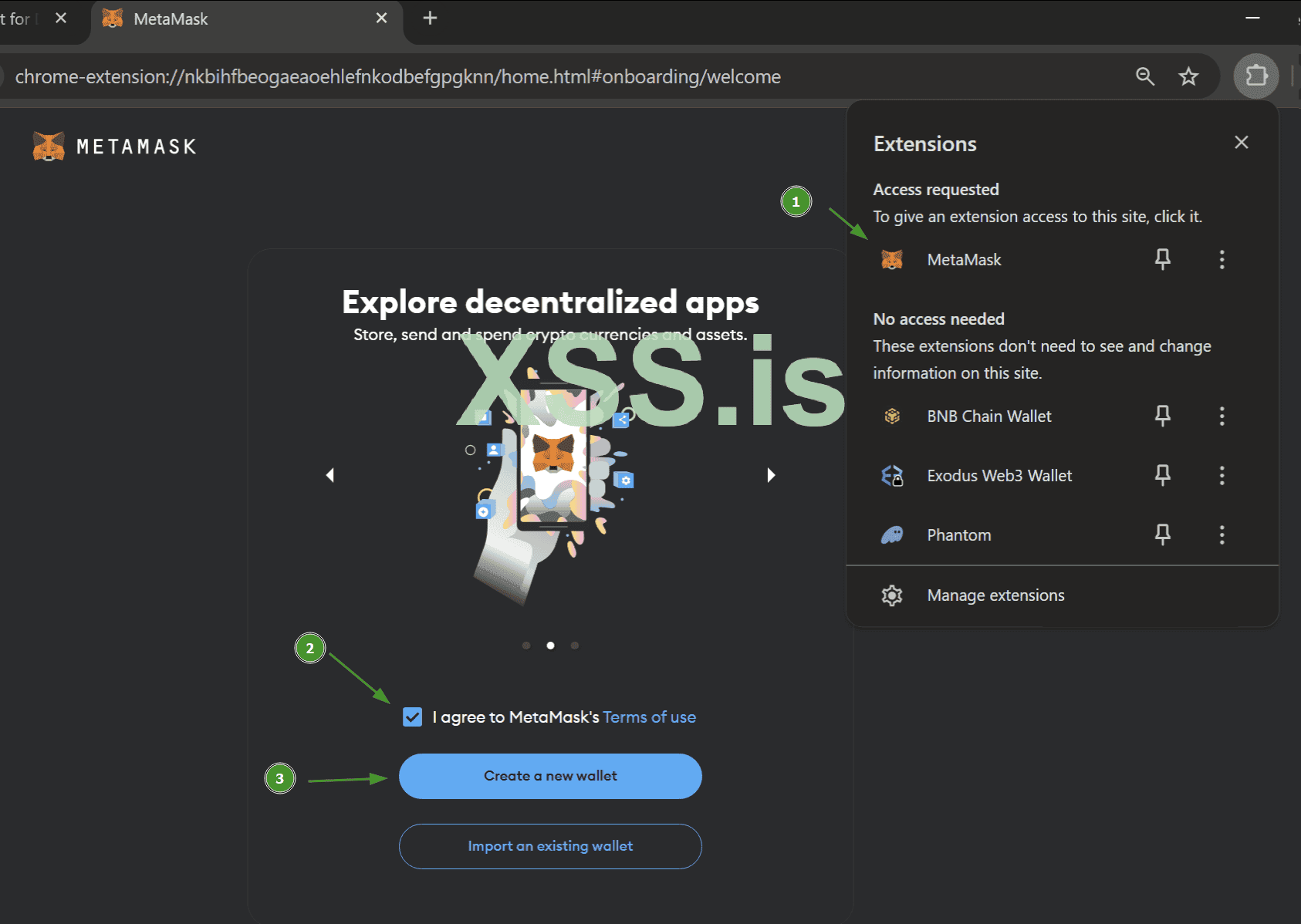Image resolution: width=1301 pixels, height=924 pixels.
Task: Click the "Extensions" panel title
Action: (925, 144)
